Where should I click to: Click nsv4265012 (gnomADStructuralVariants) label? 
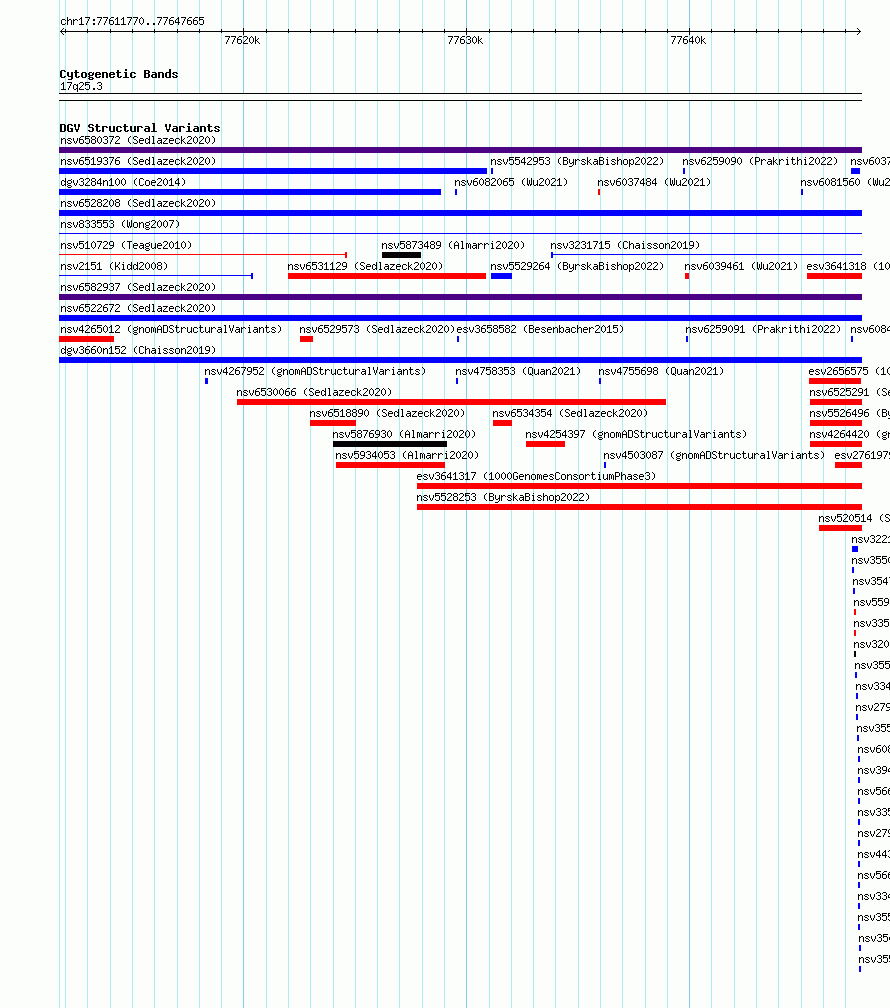point(171,329)
